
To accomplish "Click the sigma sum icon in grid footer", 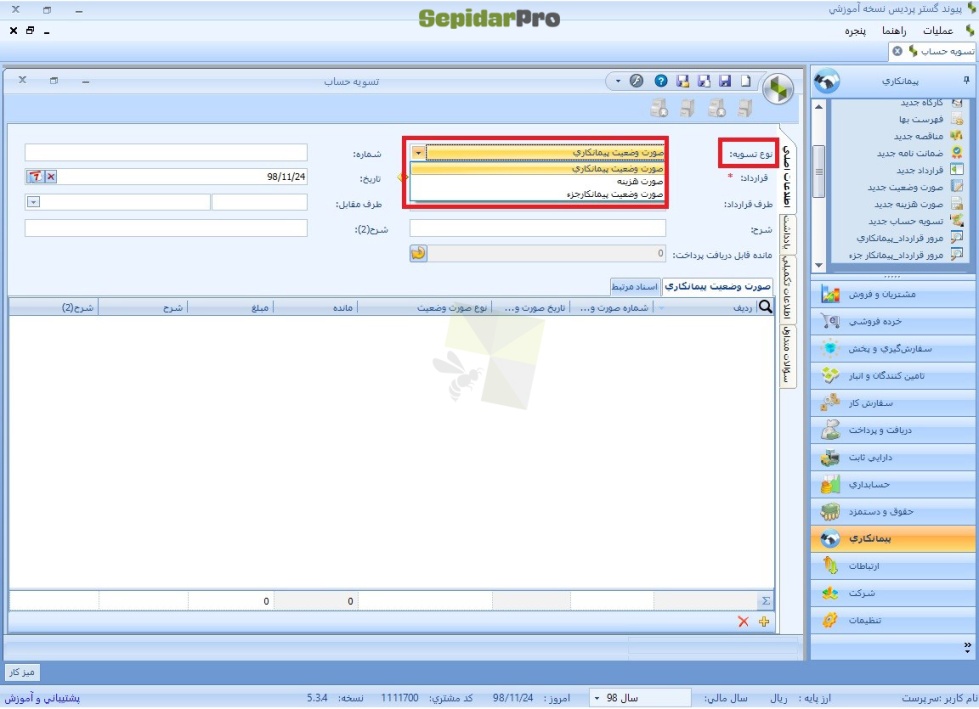I will 765,601.
